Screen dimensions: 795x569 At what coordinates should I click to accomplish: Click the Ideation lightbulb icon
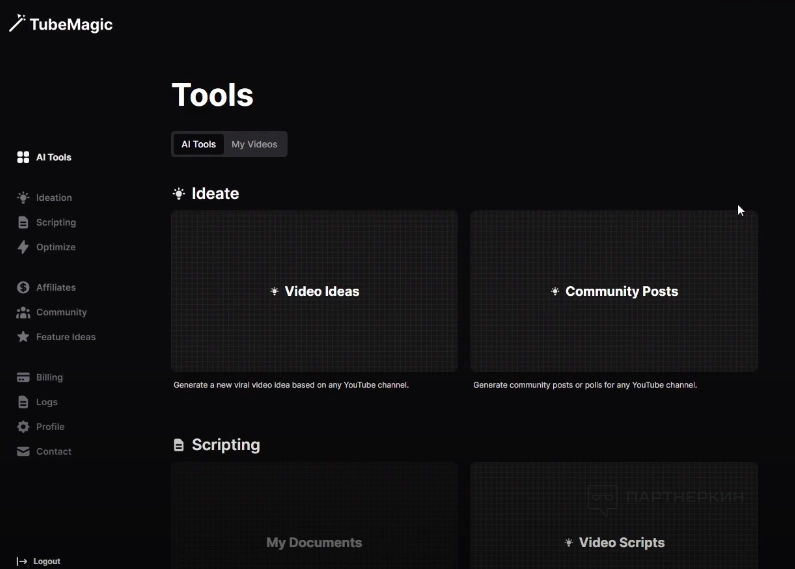(x=23, y=198)
